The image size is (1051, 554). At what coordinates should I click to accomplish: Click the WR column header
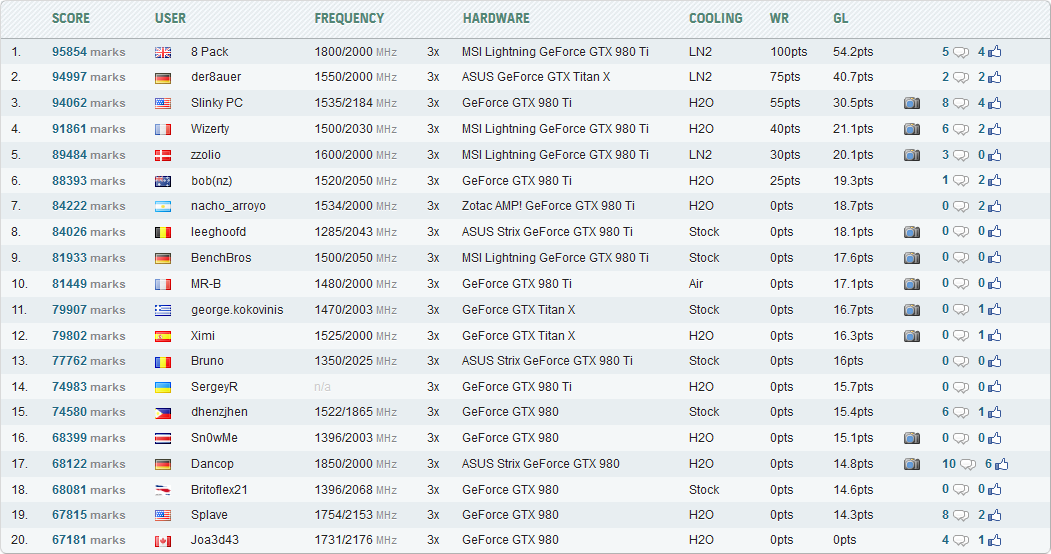coord(779,18)
